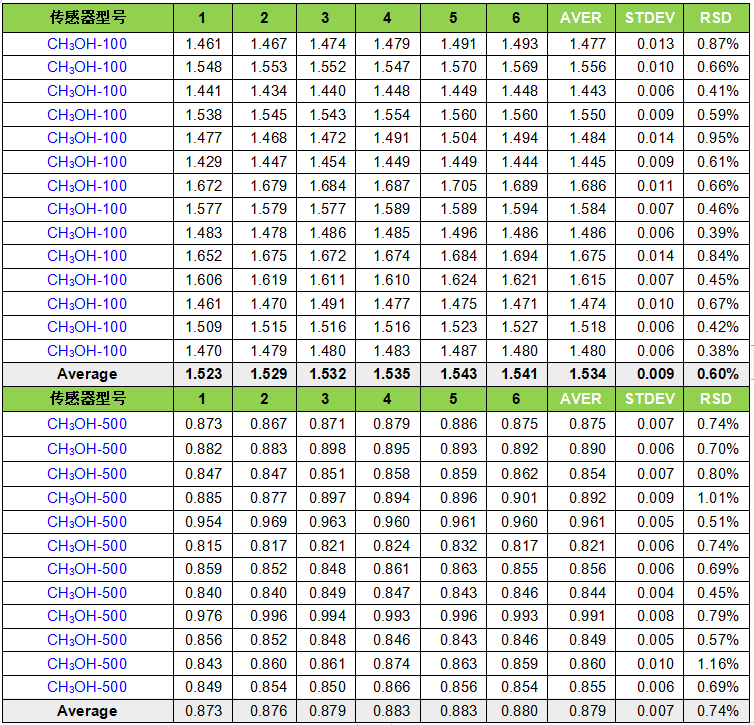Select the cell with value 0.815

pos(203,546)
